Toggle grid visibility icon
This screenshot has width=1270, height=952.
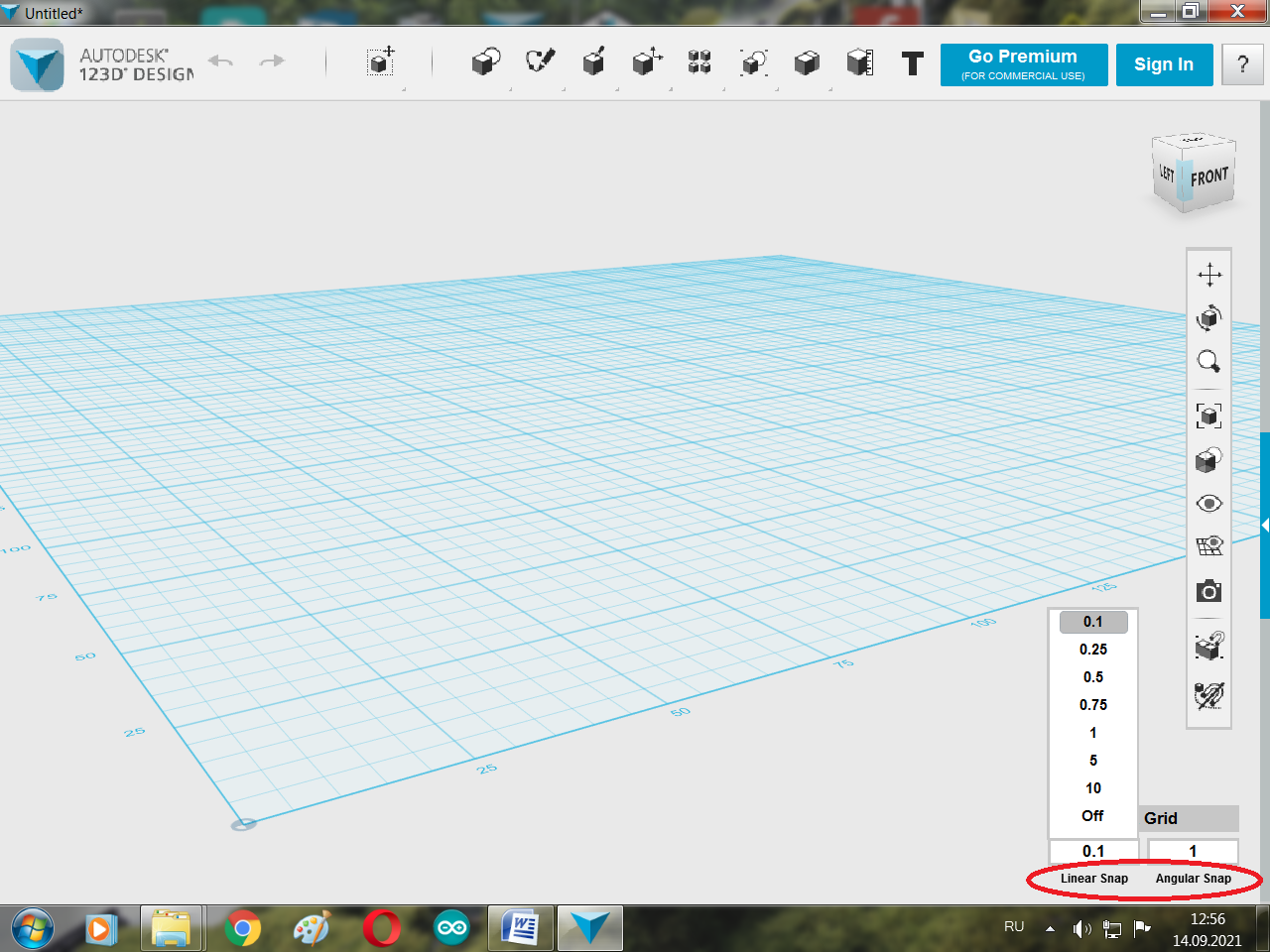pos(1209,546)
